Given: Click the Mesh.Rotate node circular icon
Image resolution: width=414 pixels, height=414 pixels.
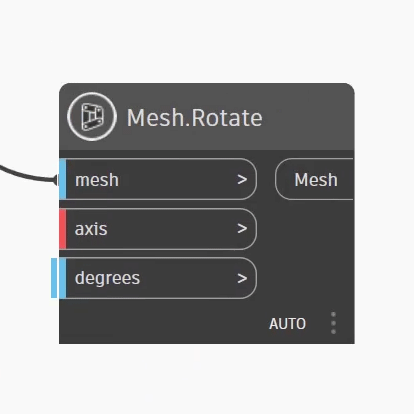Looking at the screenshot, I should [92, 117].
